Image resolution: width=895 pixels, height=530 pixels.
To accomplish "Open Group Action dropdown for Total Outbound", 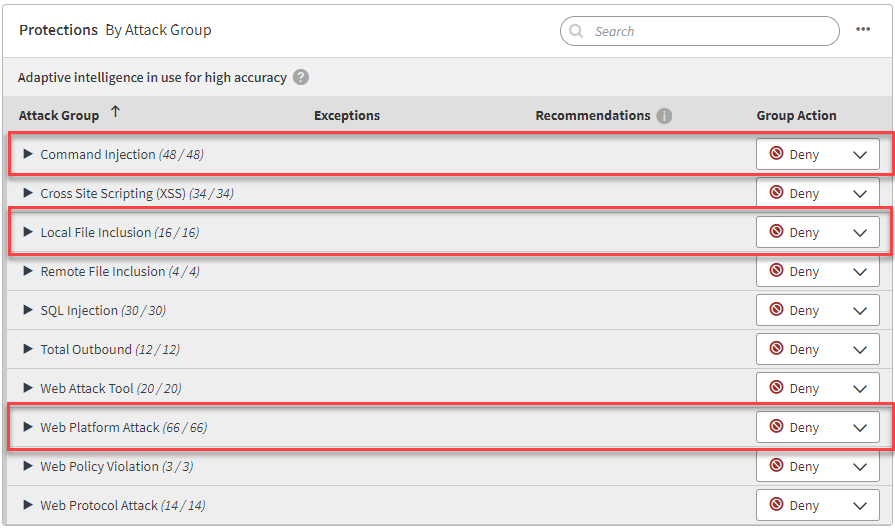I will pos(859,350).
